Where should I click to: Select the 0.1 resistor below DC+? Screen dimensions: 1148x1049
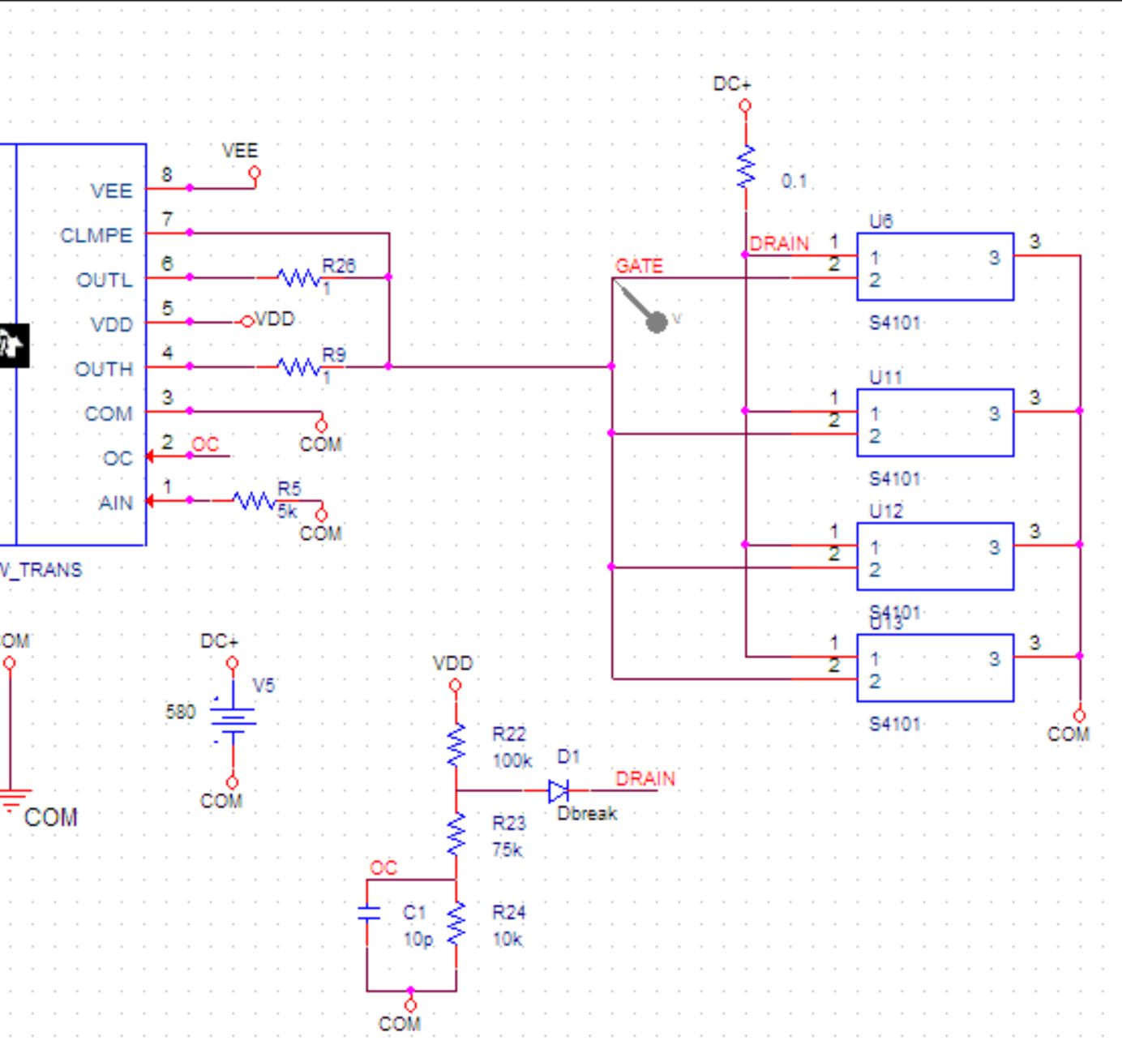(746, 167)
